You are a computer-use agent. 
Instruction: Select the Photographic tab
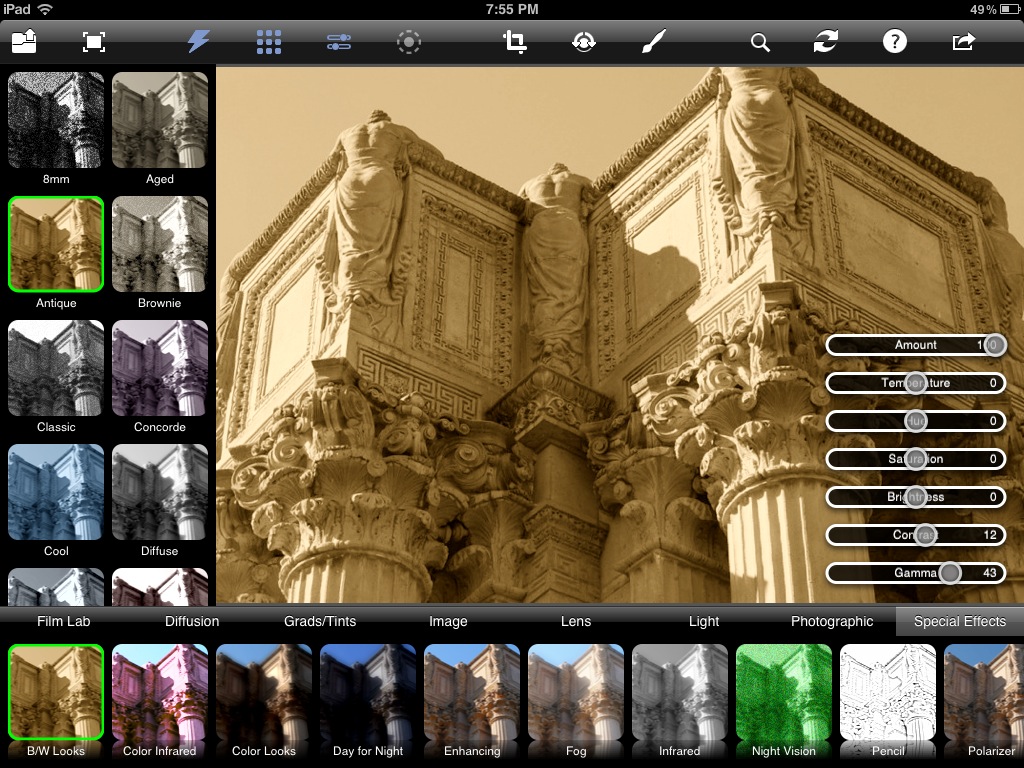pyautogui.click(x=832, y=621)
